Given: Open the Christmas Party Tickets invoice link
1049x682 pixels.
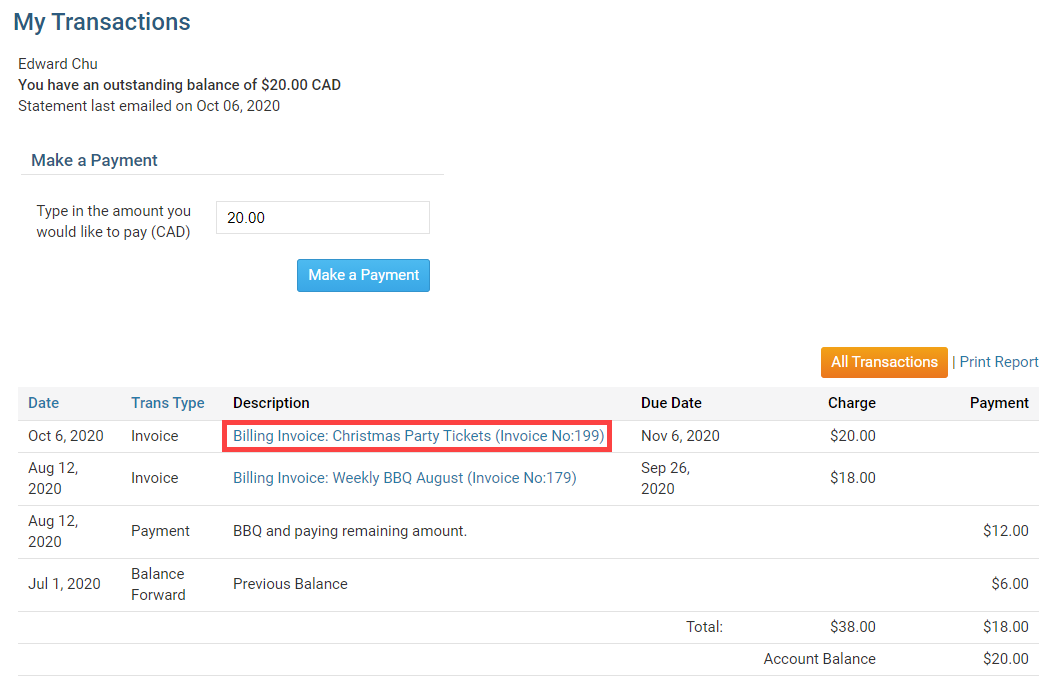Looking at the screenshot, I should click(x=418, y=436).
